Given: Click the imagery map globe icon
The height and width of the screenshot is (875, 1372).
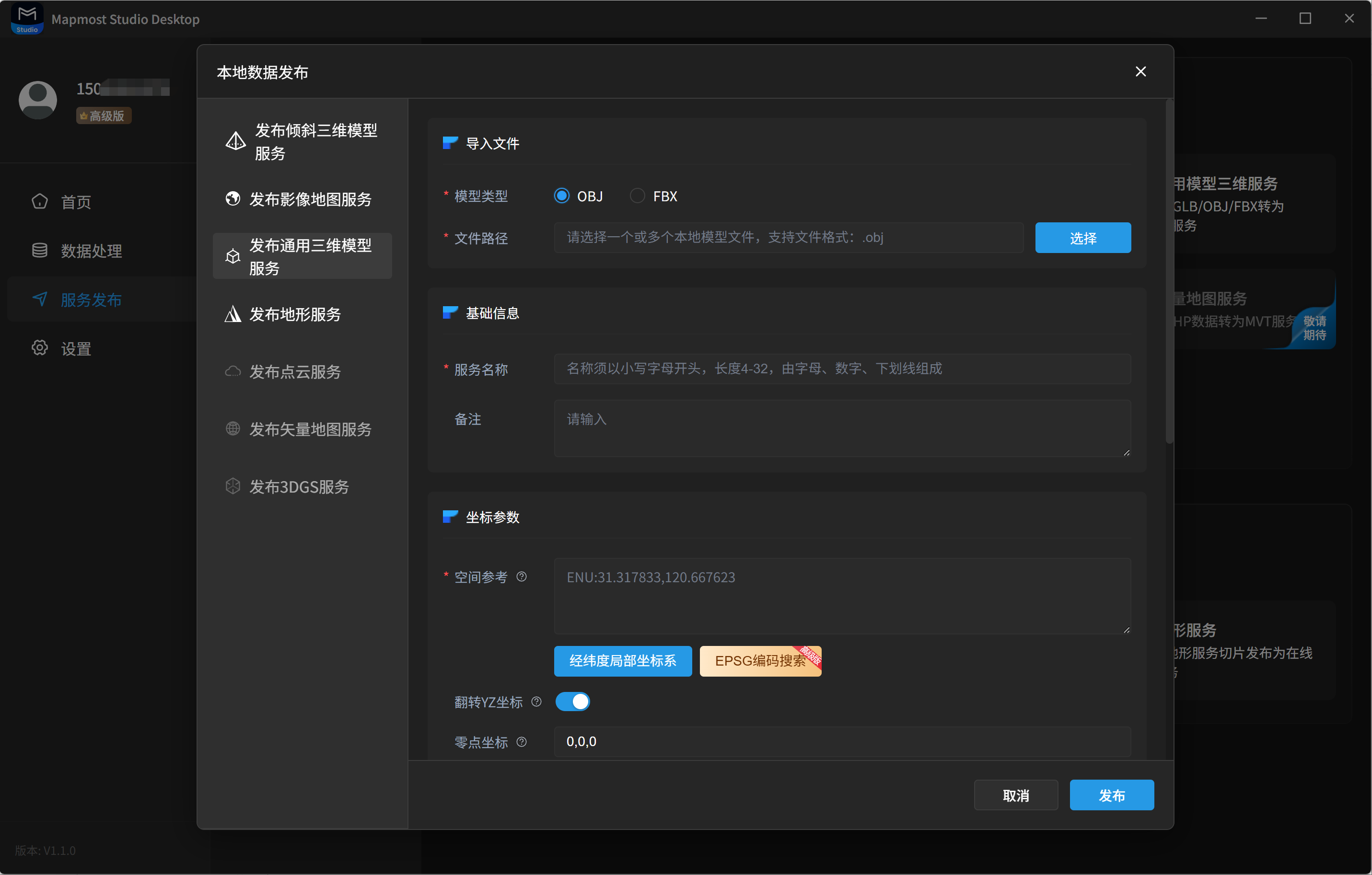Looking at the screenshot, I should click(233, 199).
